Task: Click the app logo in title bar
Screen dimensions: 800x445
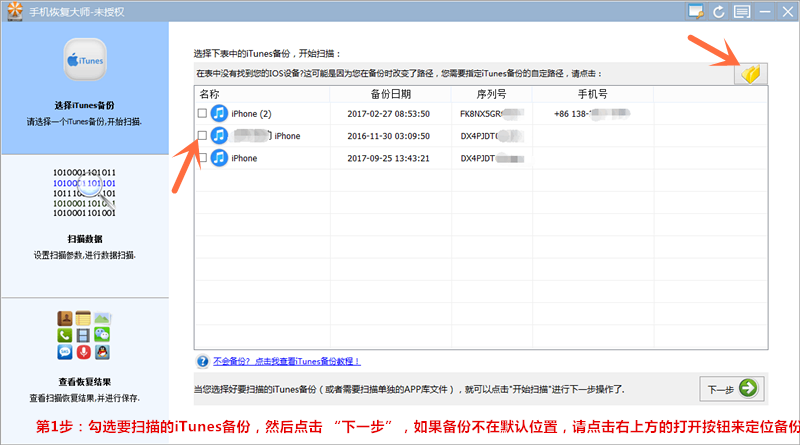Action: click(x=15, y=11)
